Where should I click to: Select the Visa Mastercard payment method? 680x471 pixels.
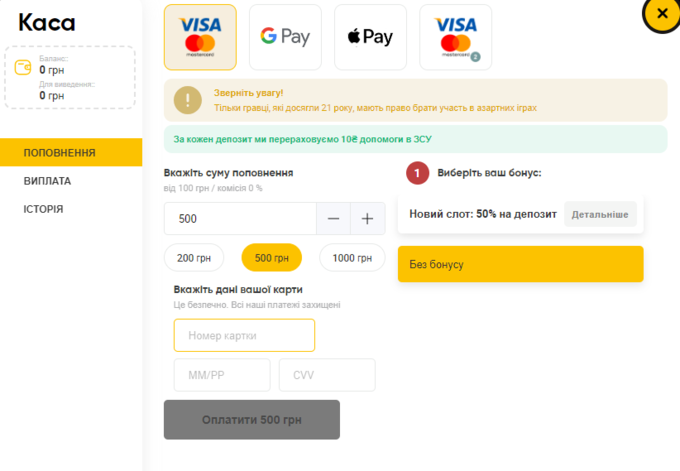point(200,37)
